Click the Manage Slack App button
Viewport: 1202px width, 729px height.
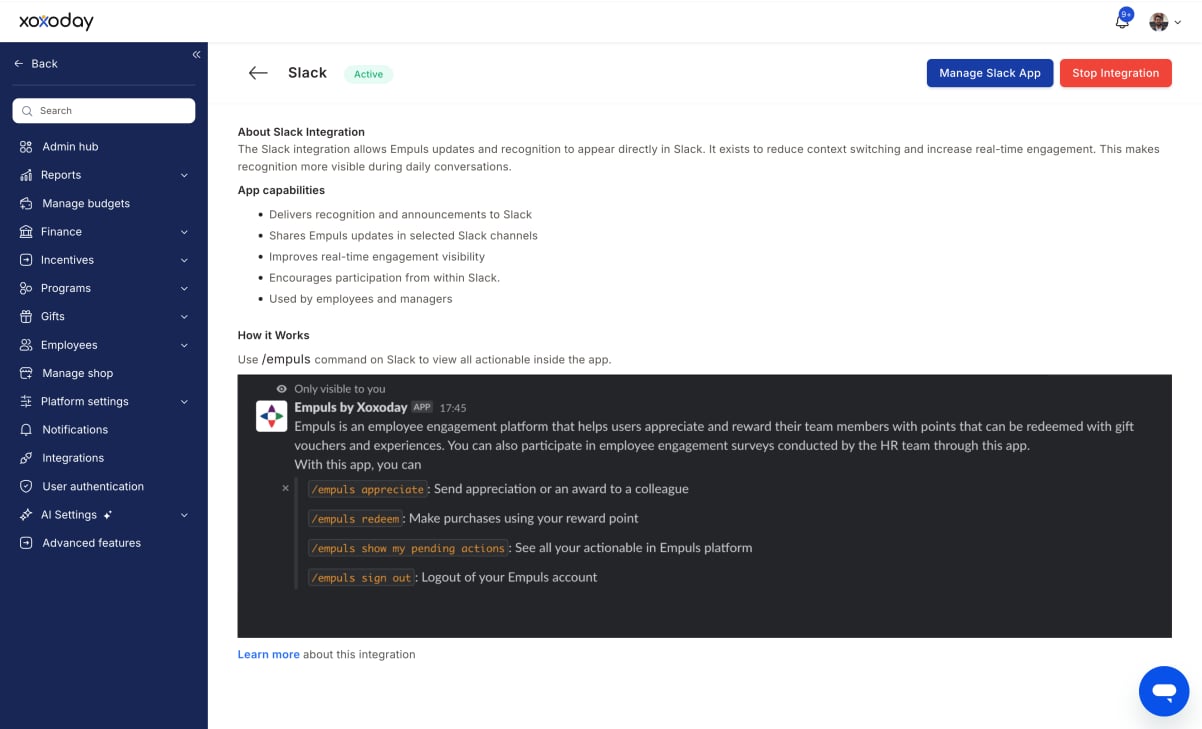point(989,73)
